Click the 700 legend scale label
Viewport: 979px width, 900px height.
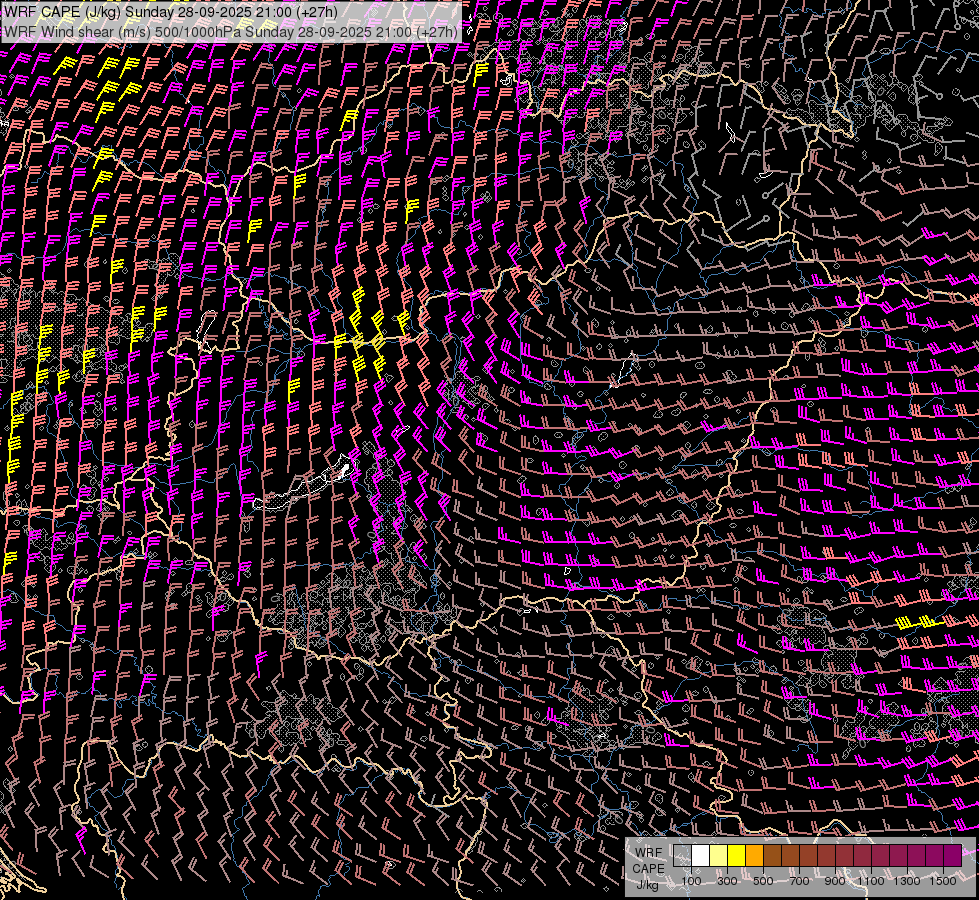click(799, 881)
